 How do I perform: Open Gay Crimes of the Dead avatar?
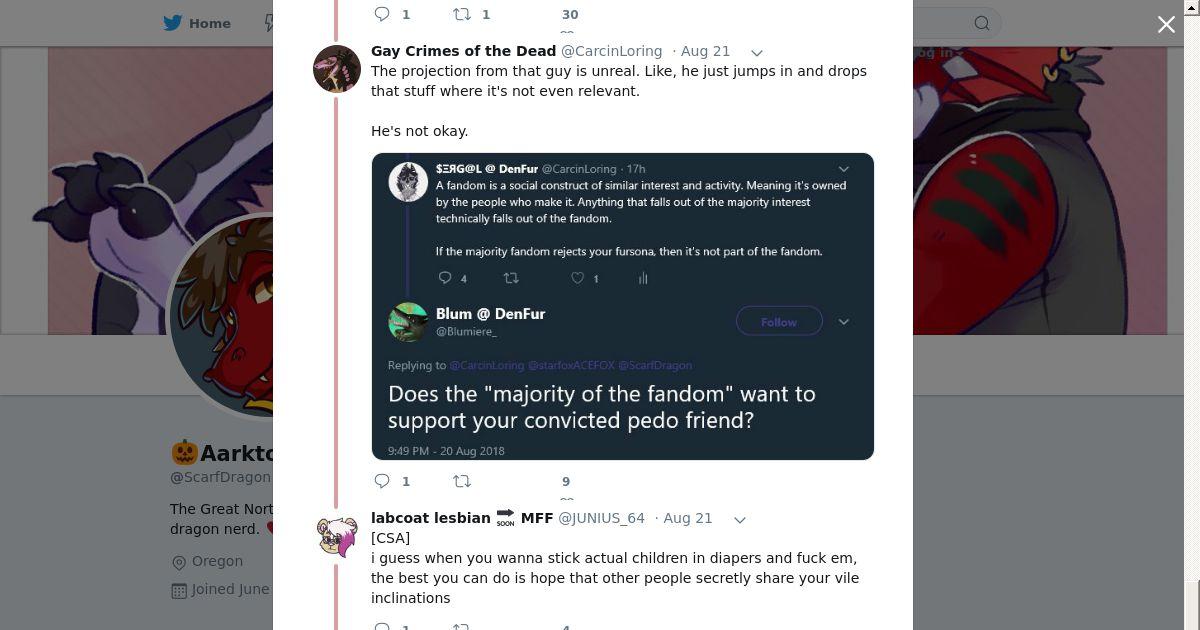click(x=337, y=69)
